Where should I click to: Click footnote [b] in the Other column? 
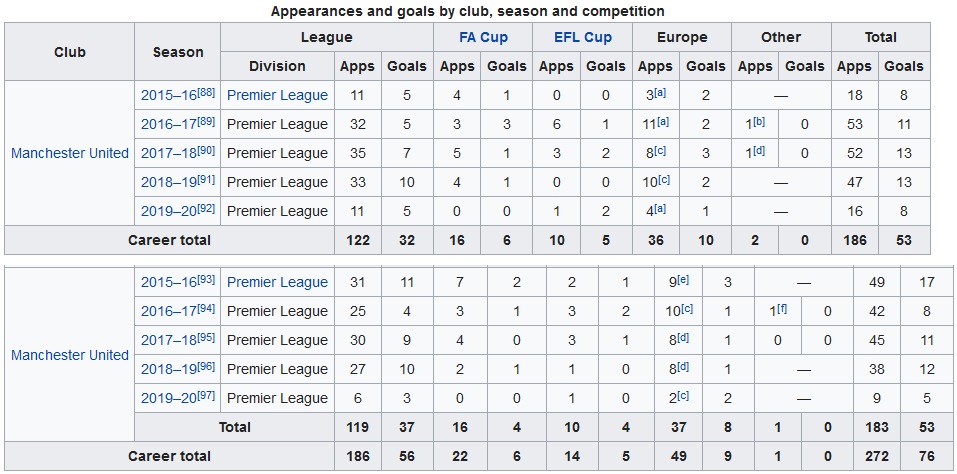[760, 121]
